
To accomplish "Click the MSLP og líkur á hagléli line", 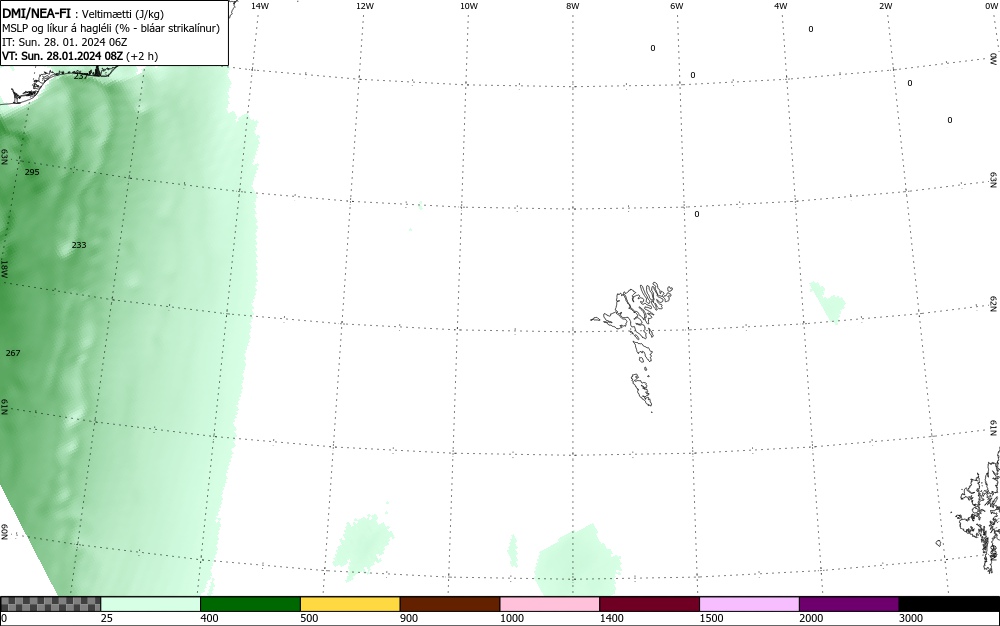I will [111, 28].
